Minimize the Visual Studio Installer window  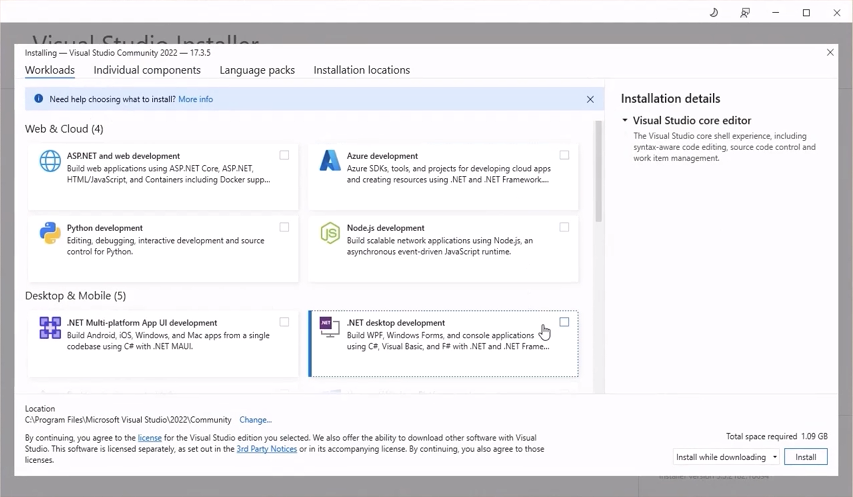(776, 13)
